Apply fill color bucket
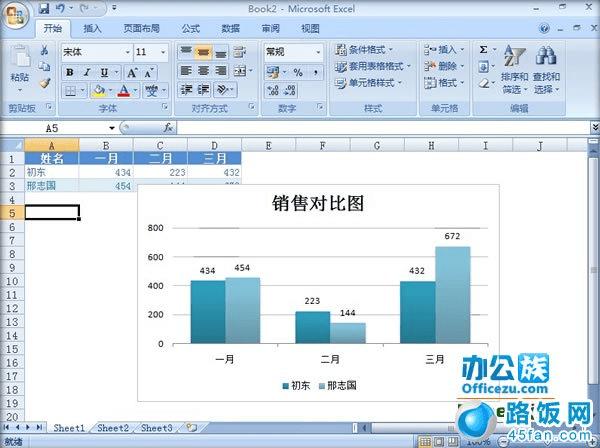Screen dimensions: 600x448 point(99,91)
